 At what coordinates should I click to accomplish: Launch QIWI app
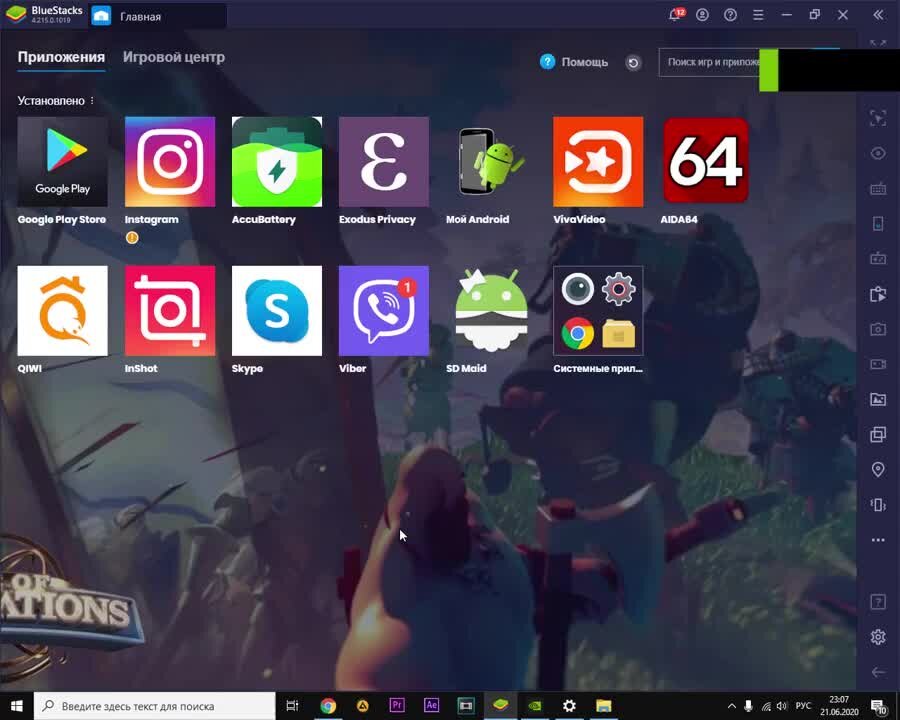point(63,311)
